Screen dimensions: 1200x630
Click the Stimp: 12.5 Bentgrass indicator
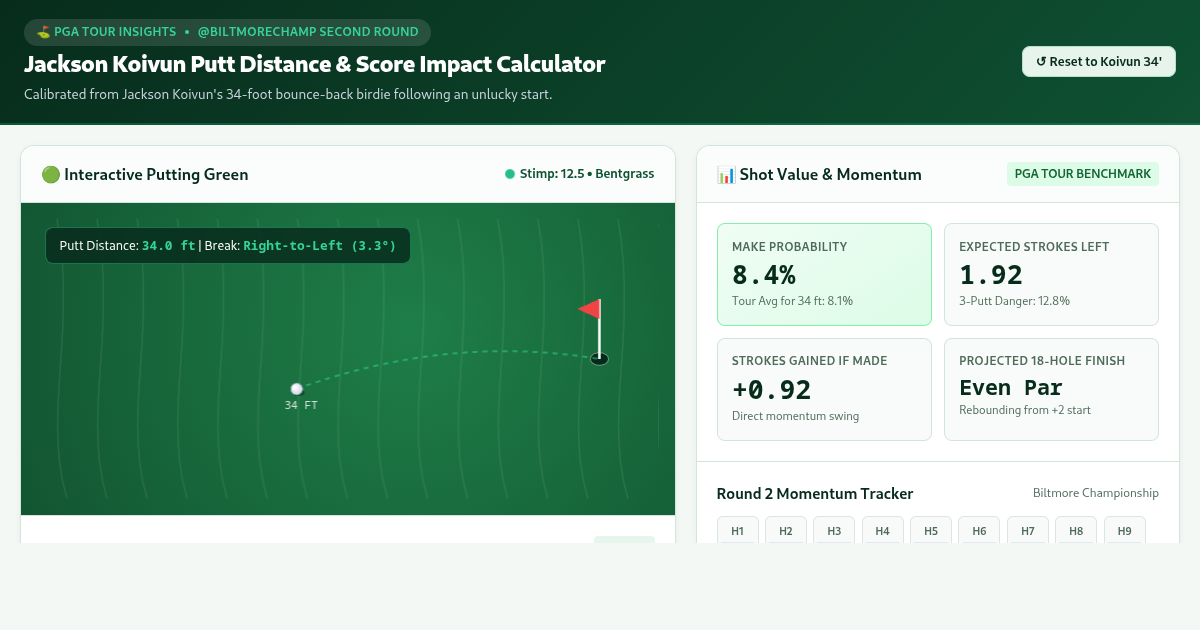click(x=580, y=174)
